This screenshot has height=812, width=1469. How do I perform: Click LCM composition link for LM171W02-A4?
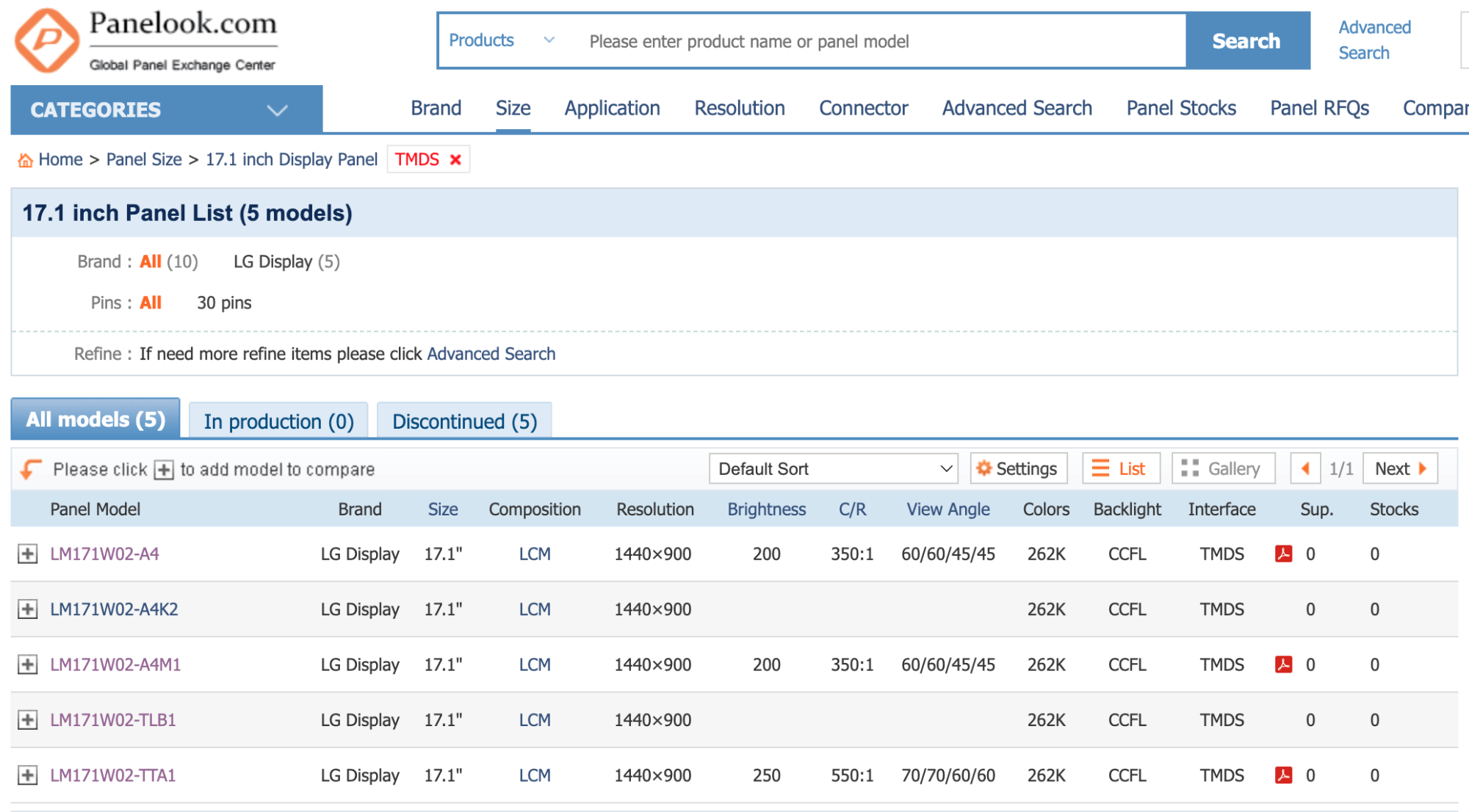pos(535,554)
